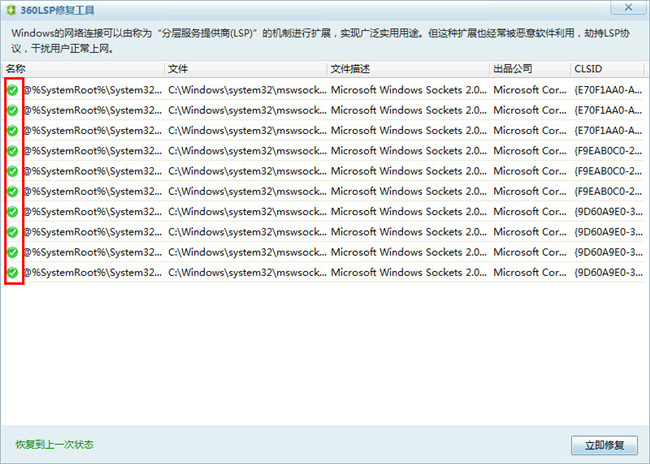
Task: Sort by the 名称 column header
Action: 83,69
